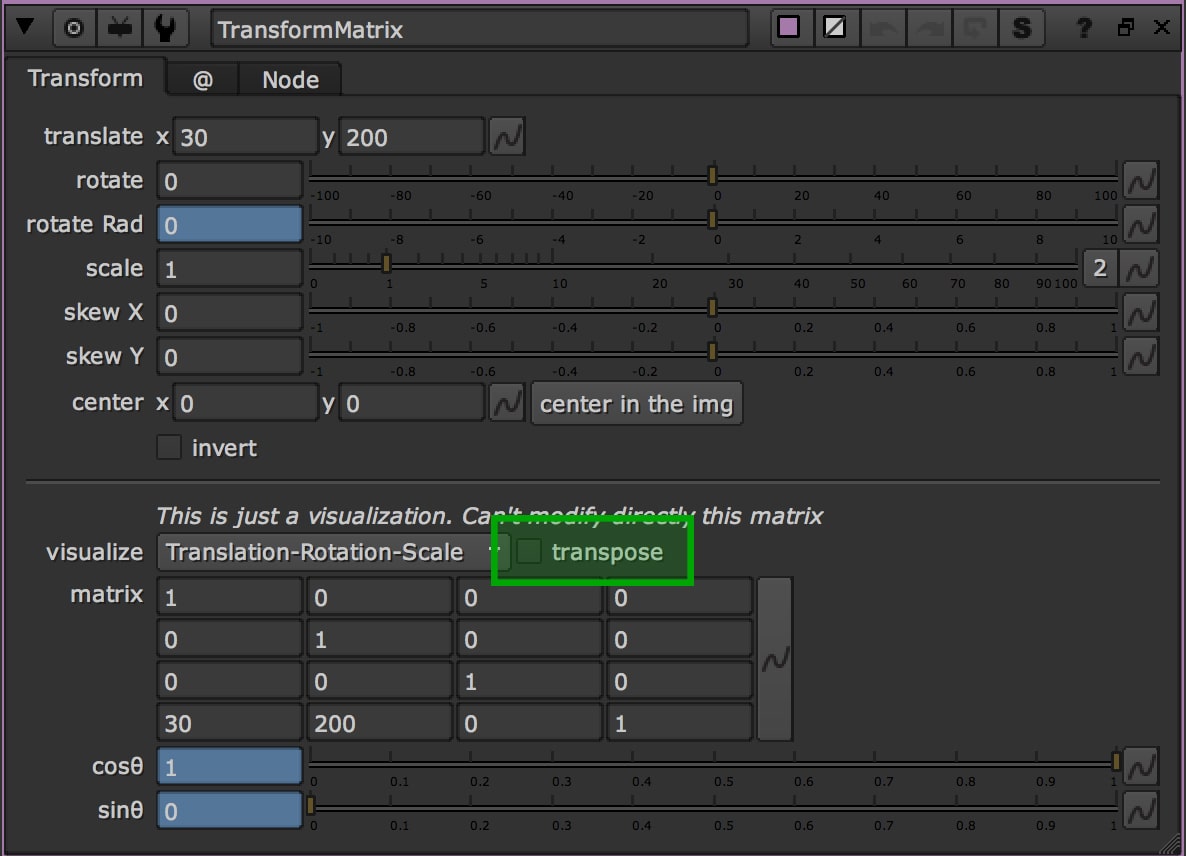
Task: Collapse panel with the top-left triangle arrow
Action: (25, 26)
